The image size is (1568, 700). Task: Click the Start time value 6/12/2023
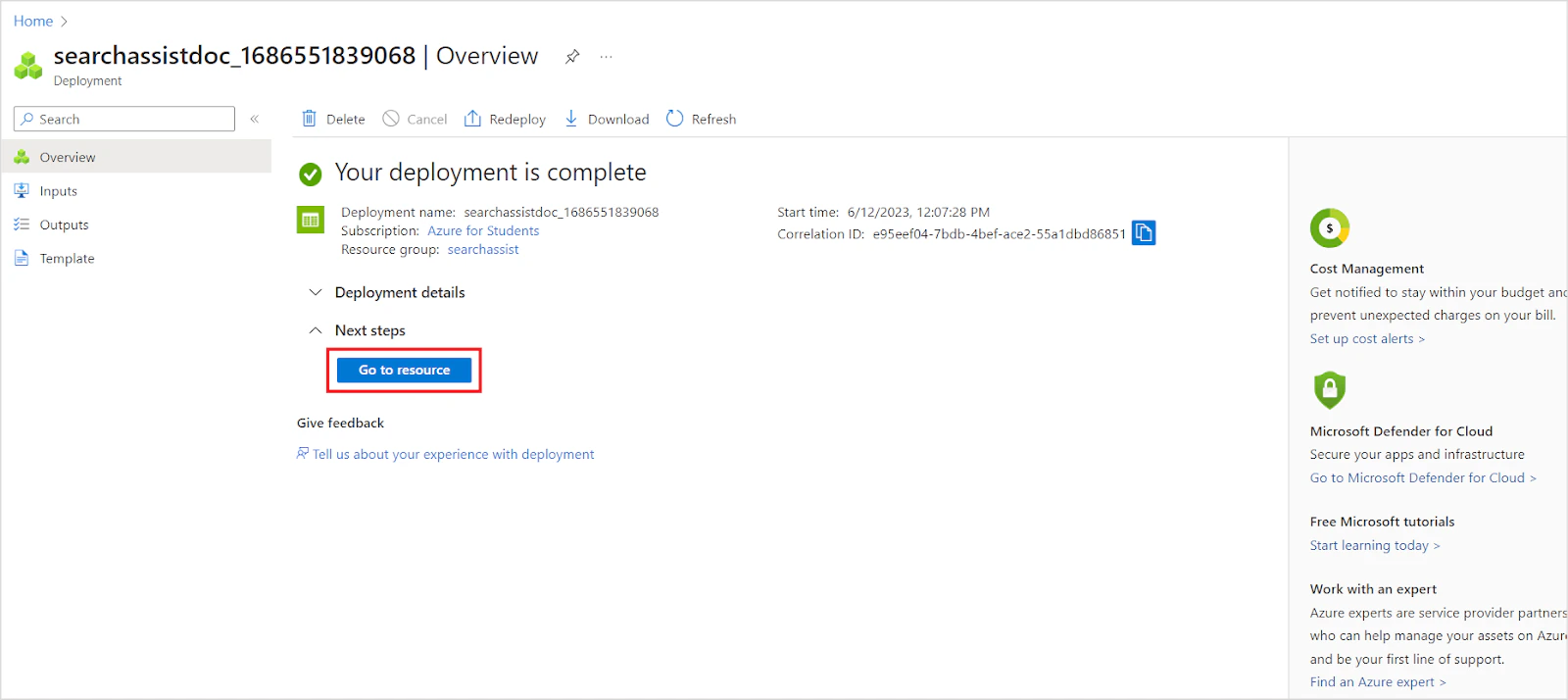(x=918, y=212)
